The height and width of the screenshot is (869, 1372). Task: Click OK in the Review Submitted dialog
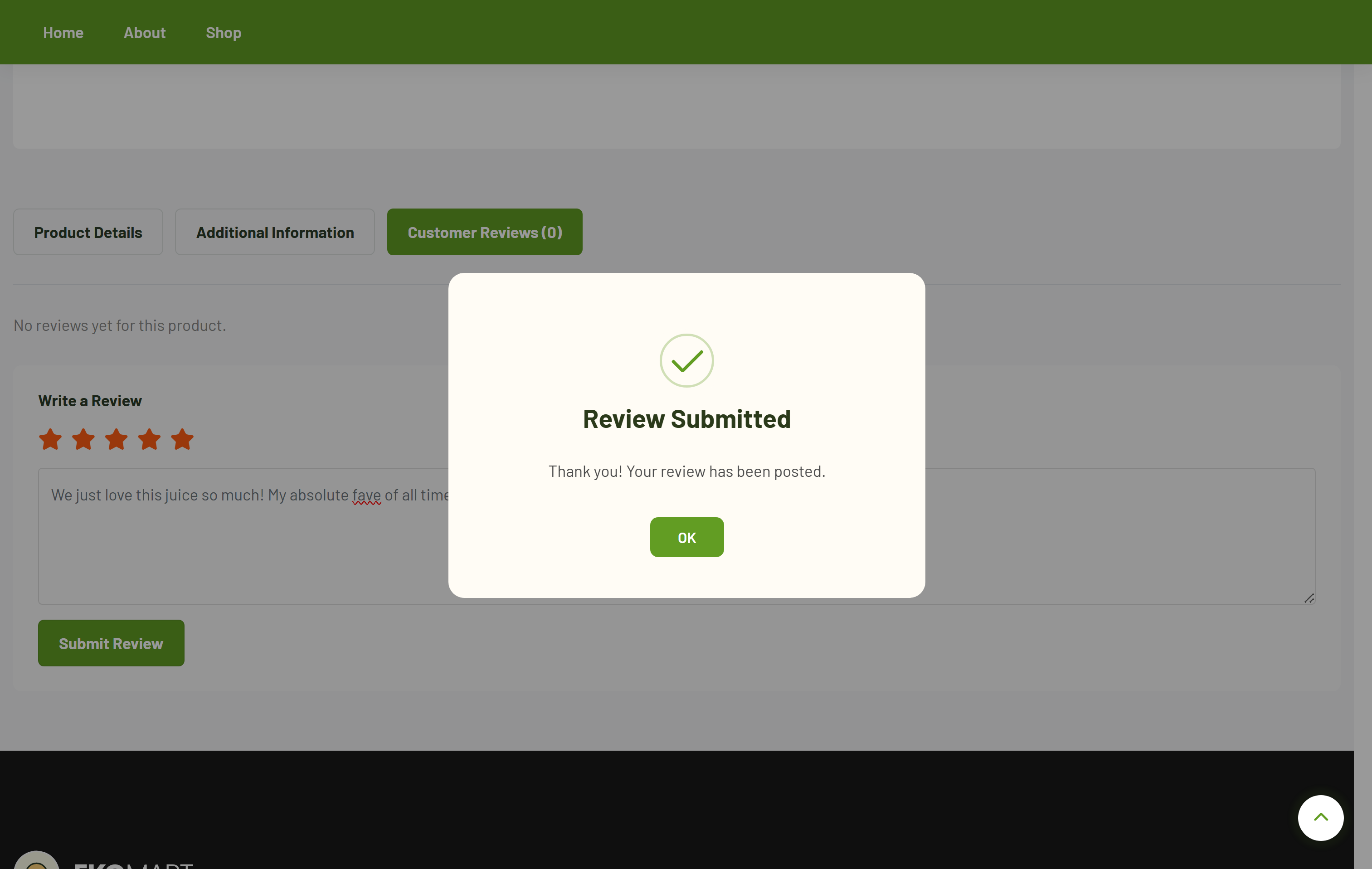coord(686,537)
